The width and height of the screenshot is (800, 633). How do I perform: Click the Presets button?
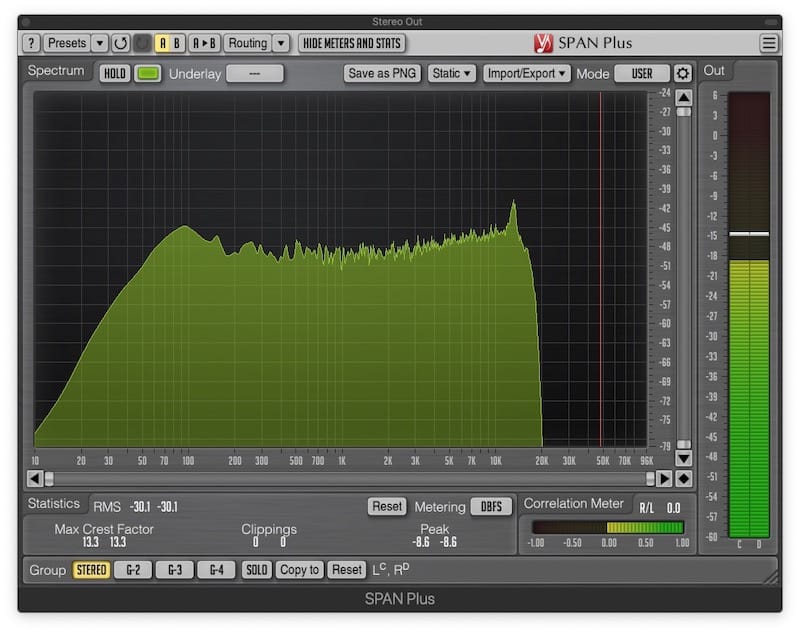pyautogui.click(x=67, y=43)
